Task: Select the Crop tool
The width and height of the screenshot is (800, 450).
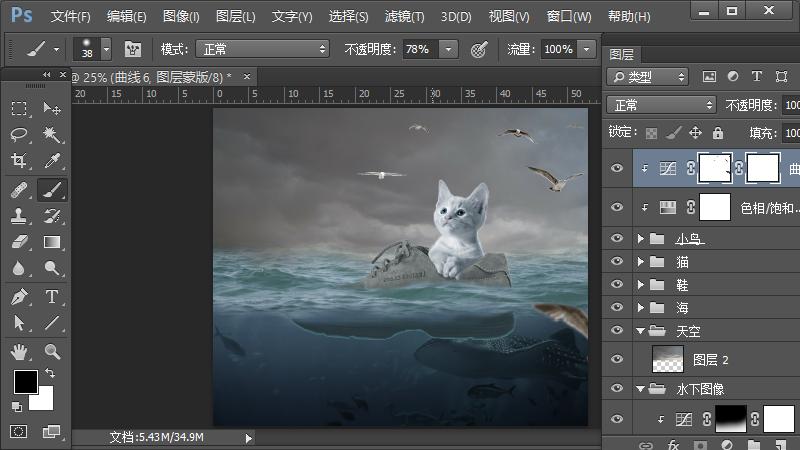Action: click(19, 161)
